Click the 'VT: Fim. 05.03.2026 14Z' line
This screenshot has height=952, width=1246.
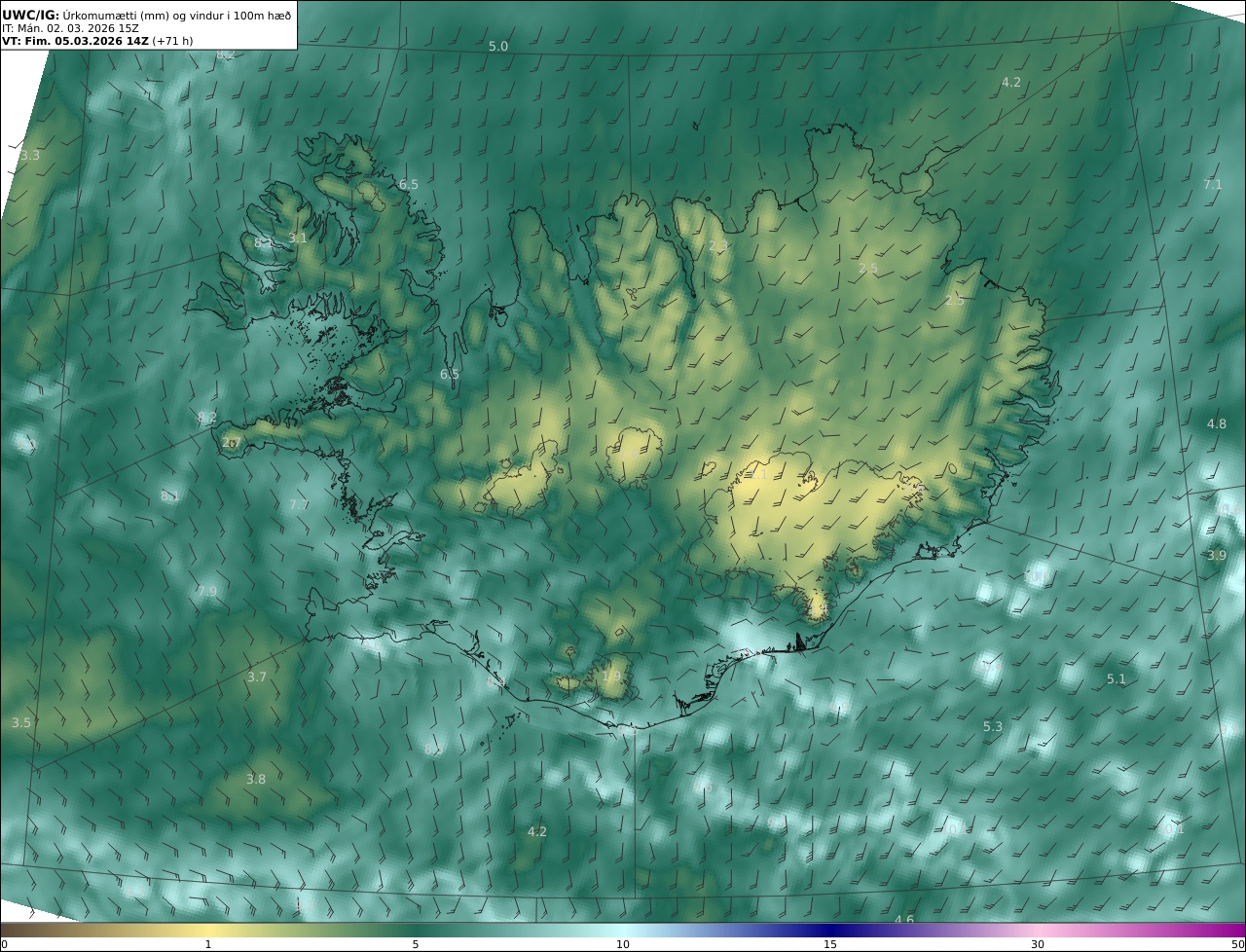(97, 41)
